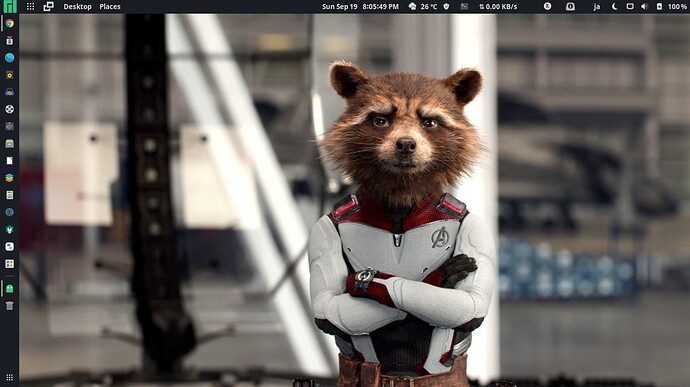Click the date and time clock

pyautogui.click(x=360, y=7)
